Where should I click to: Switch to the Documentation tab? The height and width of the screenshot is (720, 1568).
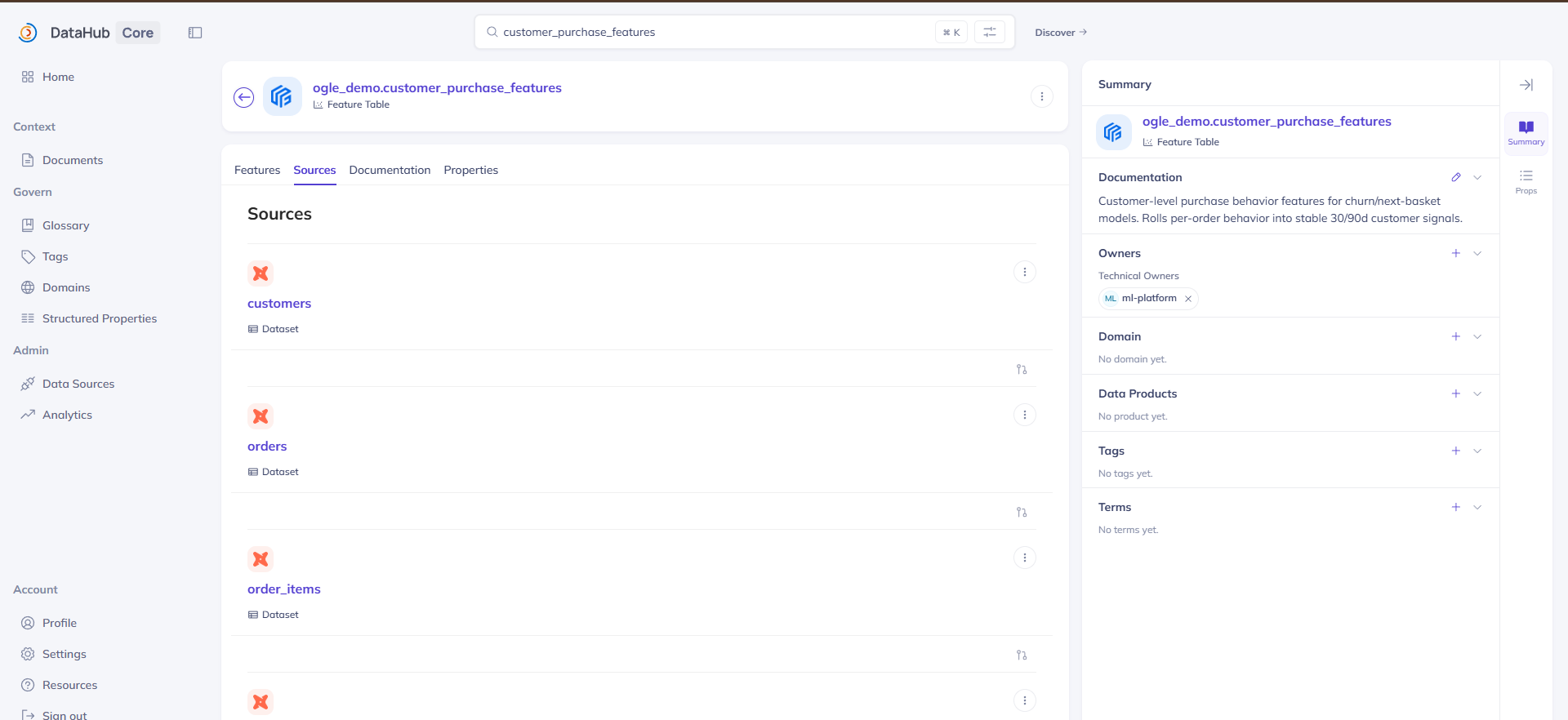click(x=390, y=170)
